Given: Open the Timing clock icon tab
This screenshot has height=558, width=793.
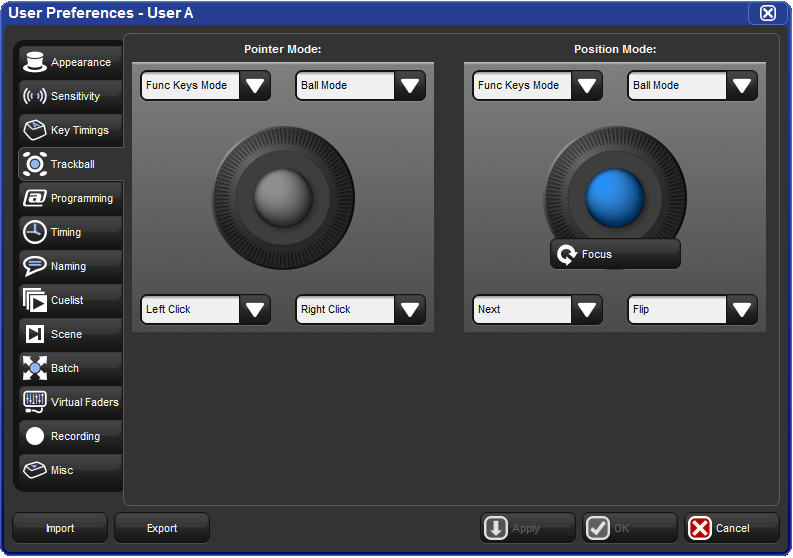Looking at the screenshot, I should 35,232.
